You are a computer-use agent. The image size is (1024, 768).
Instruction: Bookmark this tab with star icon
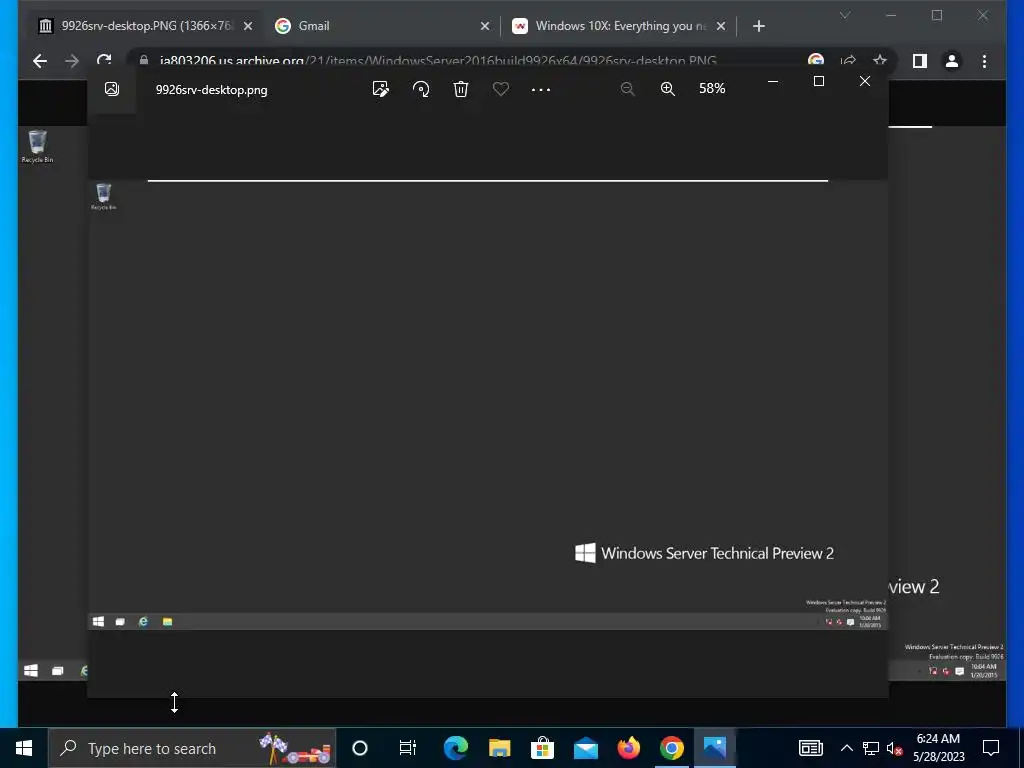coord(880,61)
